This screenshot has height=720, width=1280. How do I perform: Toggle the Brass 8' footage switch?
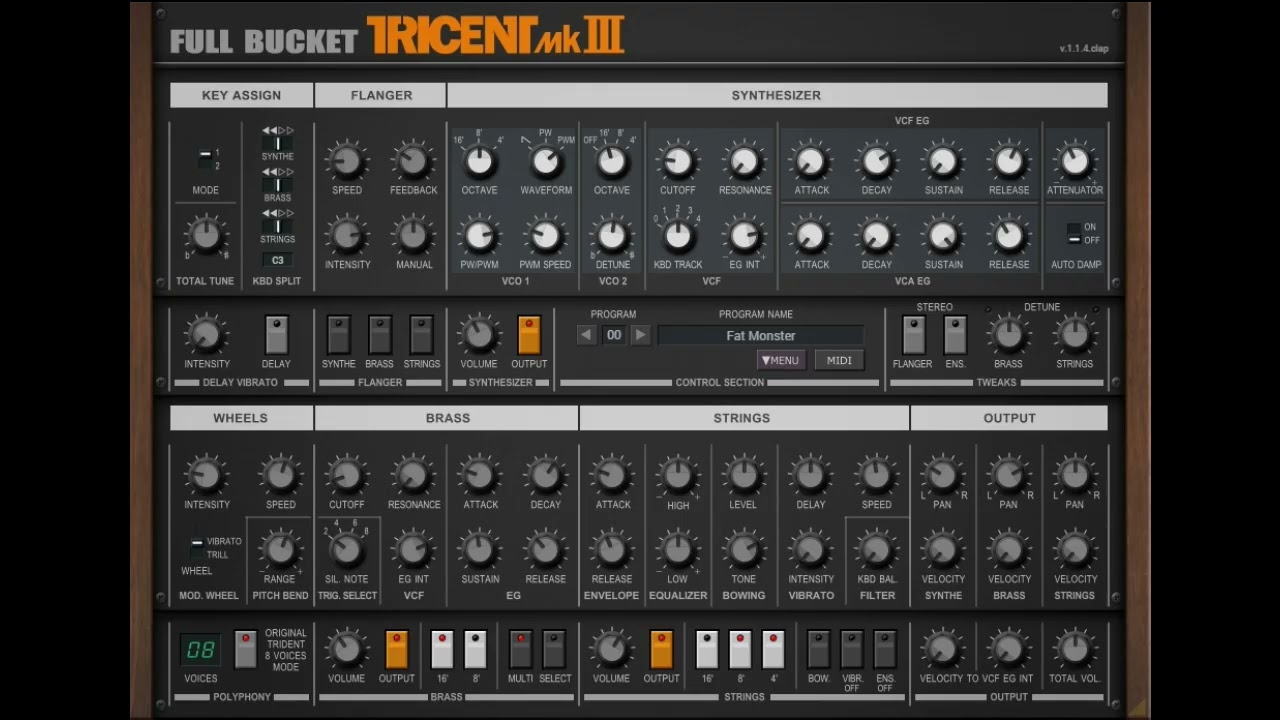(475, 649)
